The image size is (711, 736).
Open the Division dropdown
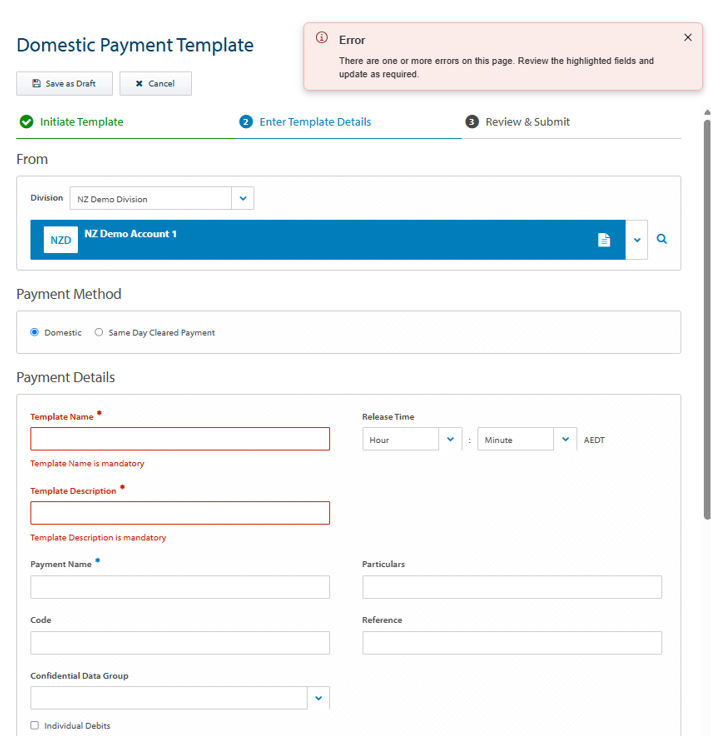click(x=162, y=199)
